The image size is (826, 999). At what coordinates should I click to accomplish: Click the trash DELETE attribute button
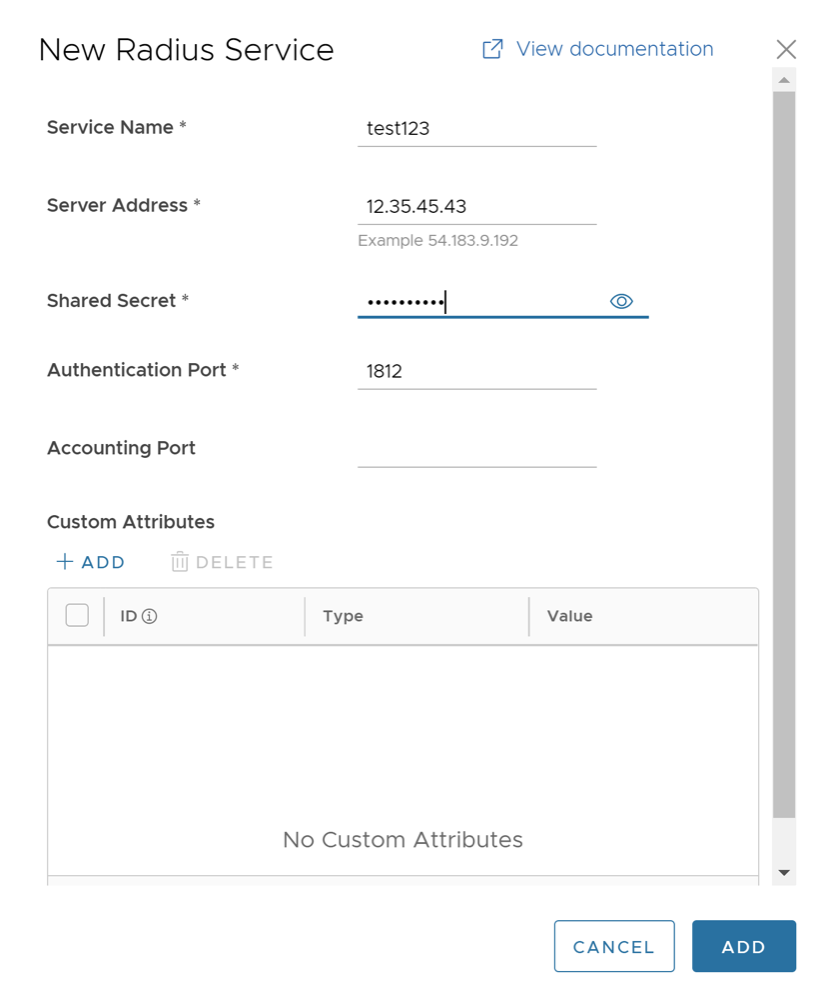(x=222, y=562)
